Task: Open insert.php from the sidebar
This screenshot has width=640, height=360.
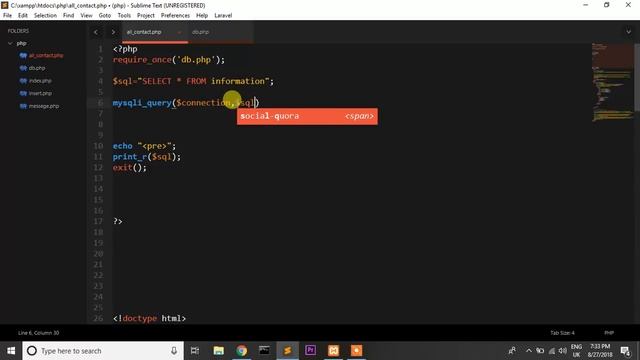Action: pos(40,93)
